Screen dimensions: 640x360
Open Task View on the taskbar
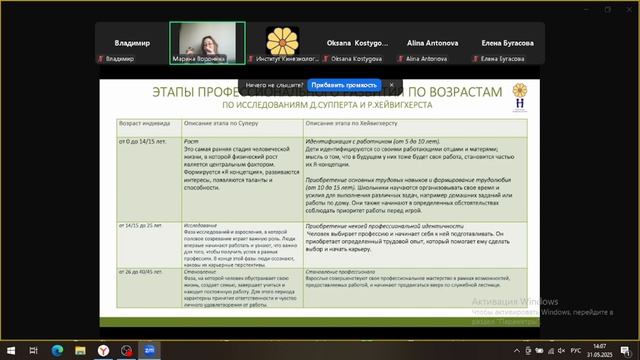point(33,350)
